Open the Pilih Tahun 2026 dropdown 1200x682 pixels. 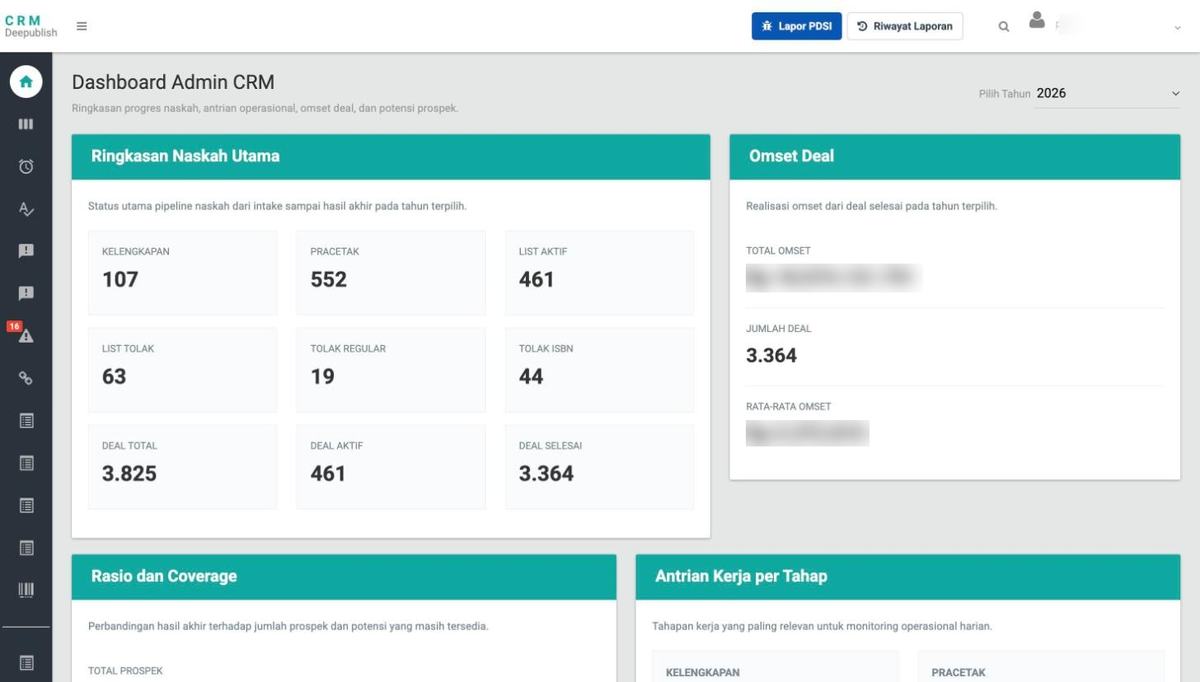coord(1108,93)
